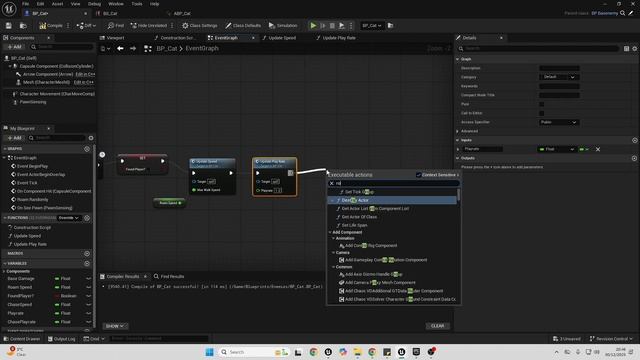Click the Browse to asset icon beside Save
640x360 pixels.
point(23,25)
